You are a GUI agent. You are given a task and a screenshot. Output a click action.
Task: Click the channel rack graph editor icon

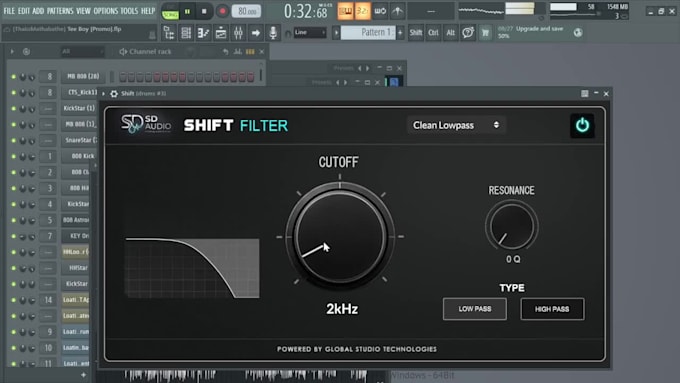(237, 52)
